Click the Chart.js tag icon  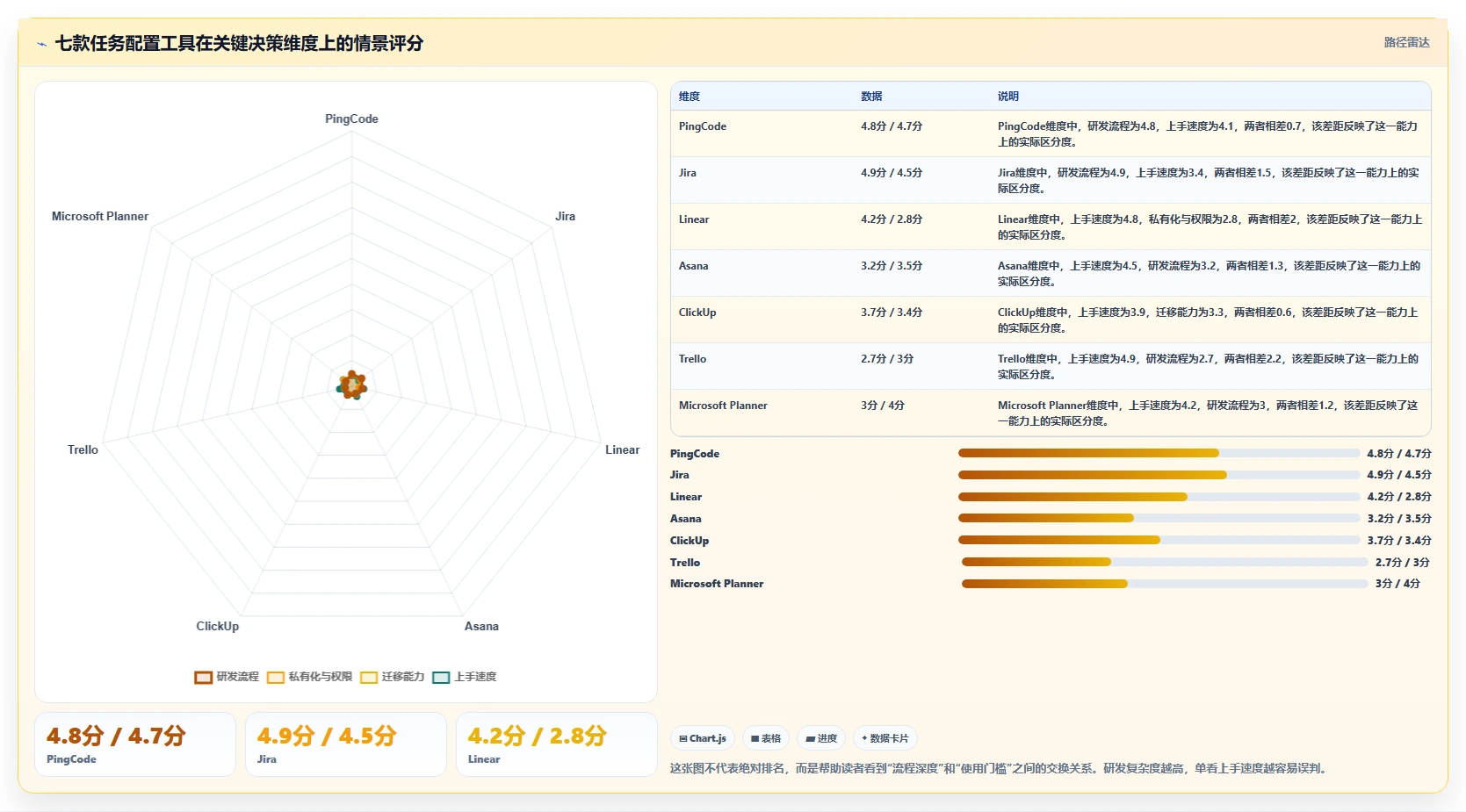coord(683,739)
